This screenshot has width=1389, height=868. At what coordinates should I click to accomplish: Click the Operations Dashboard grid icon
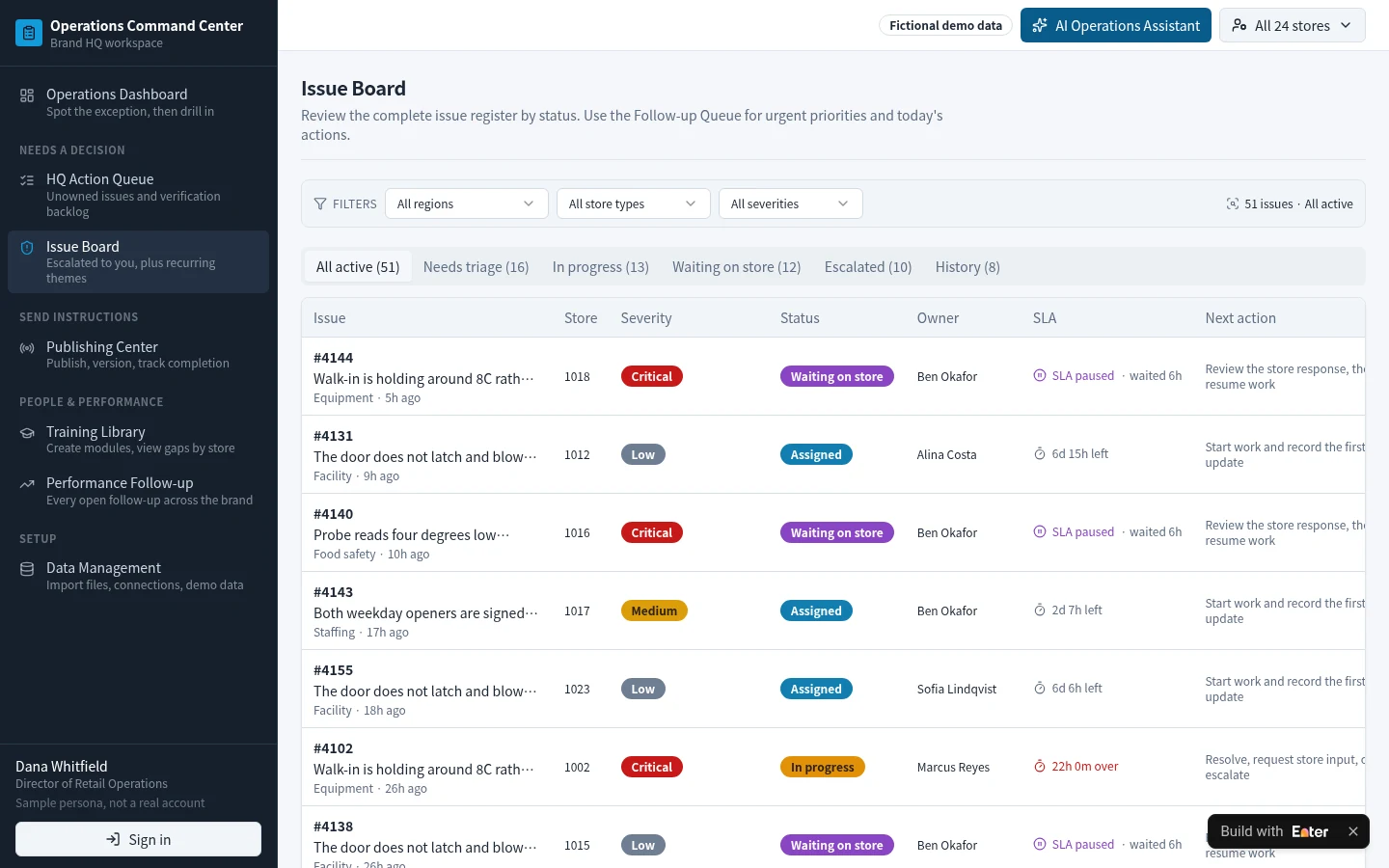coord(27,95)
